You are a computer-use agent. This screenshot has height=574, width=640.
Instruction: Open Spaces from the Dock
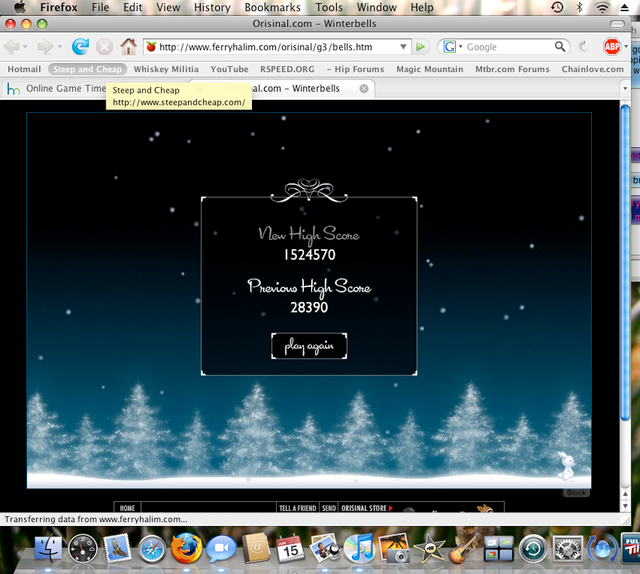pos(498,548)
